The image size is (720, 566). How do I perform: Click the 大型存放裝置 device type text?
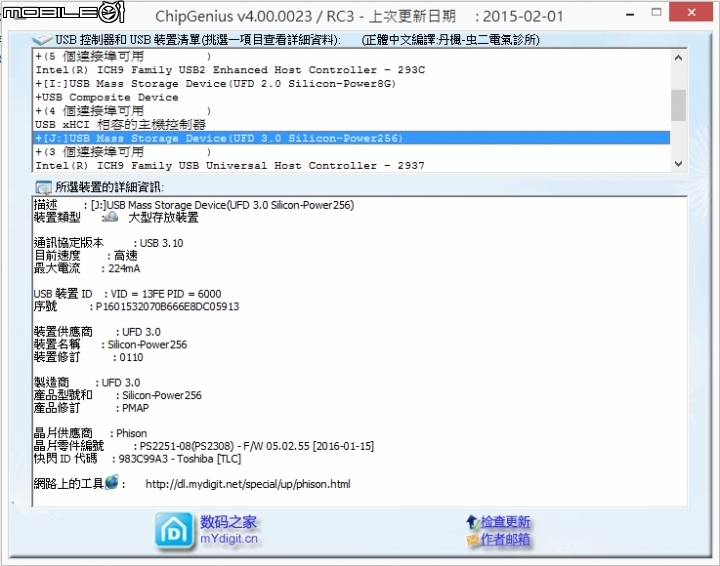coord(163,218)
